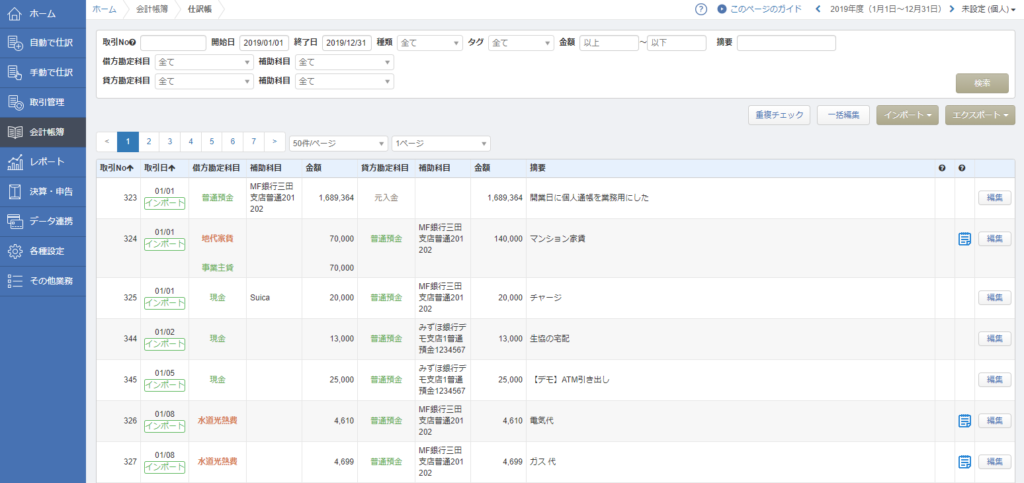Click first help icon in table header
The height and width of the screenshot is (483, 1024).
coord(942,168)
